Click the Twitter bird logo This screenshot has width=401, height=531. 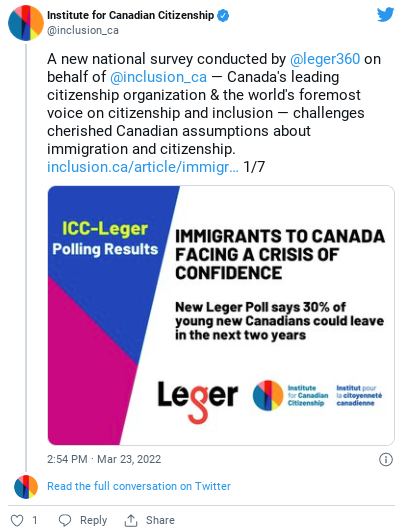tap(385, 15)
